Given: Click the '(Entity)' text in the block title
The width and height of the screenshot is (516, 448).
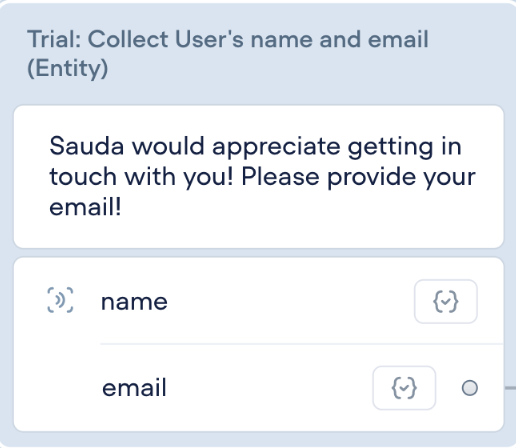Looking at the screenshot, I should tap(68, 68).
